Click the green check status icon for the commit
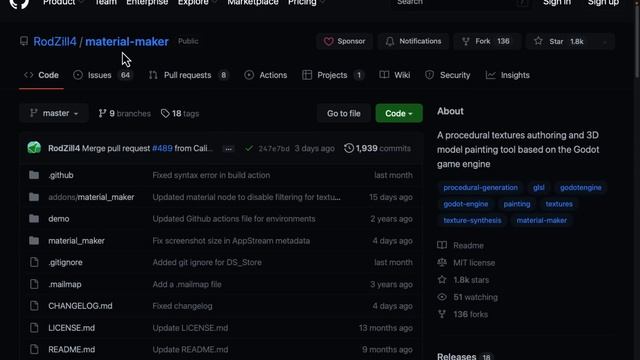Screen dimensions: 640x360 click(249, 149)
